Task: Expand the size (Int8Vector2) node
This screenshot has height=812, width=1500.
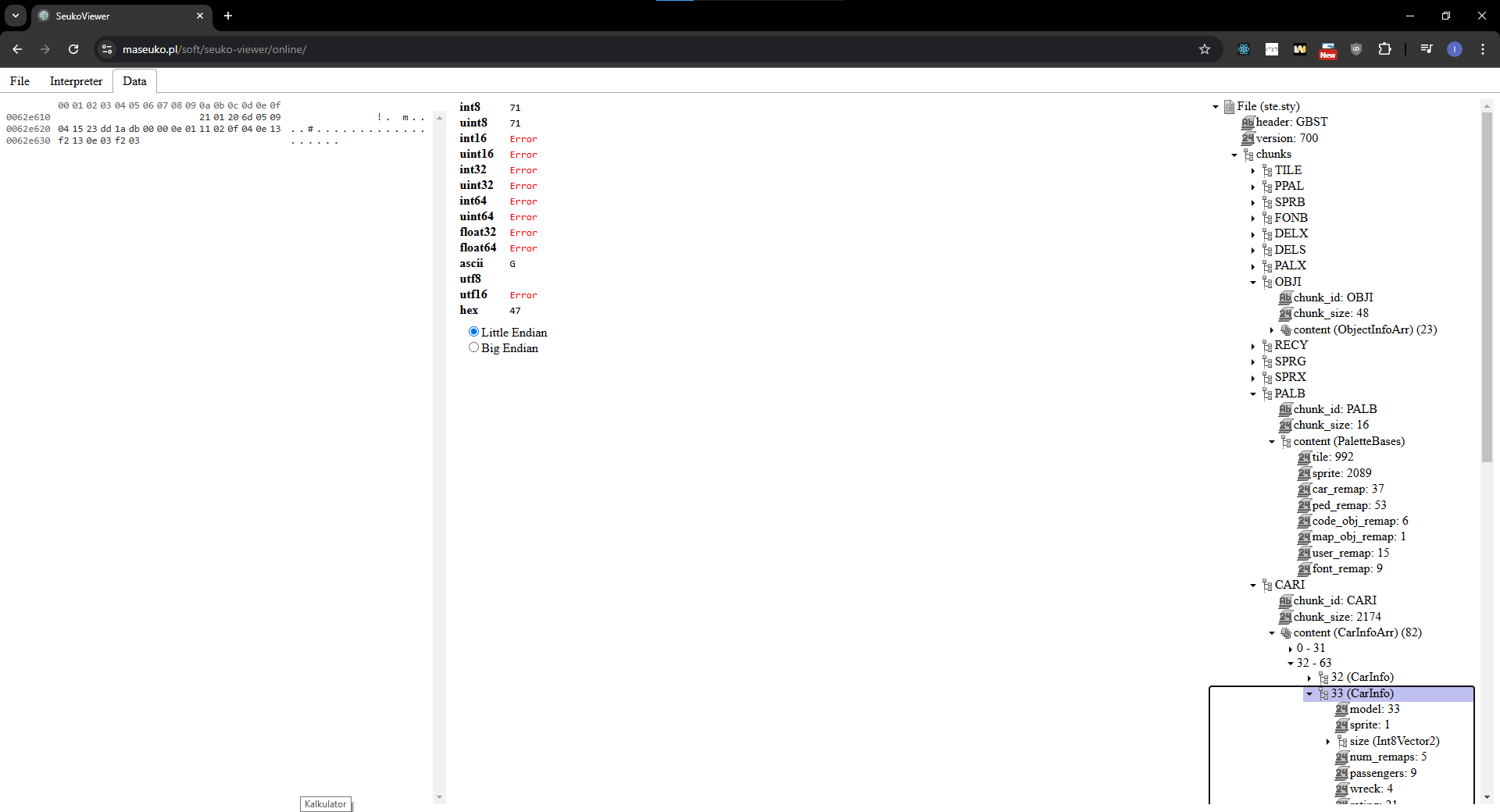Action: pos(1328,742)
